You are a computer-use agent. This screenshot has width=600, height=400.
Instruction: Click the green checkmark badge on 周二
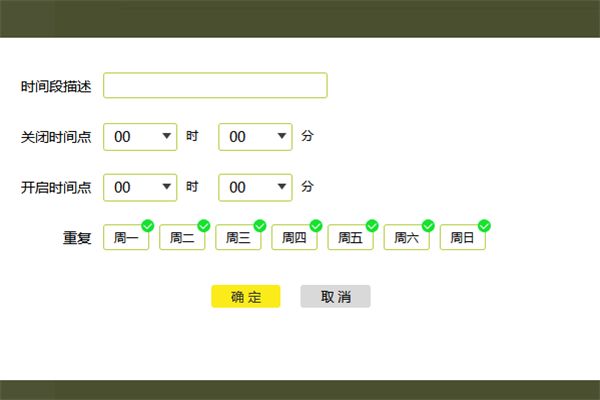pos(204,225)
